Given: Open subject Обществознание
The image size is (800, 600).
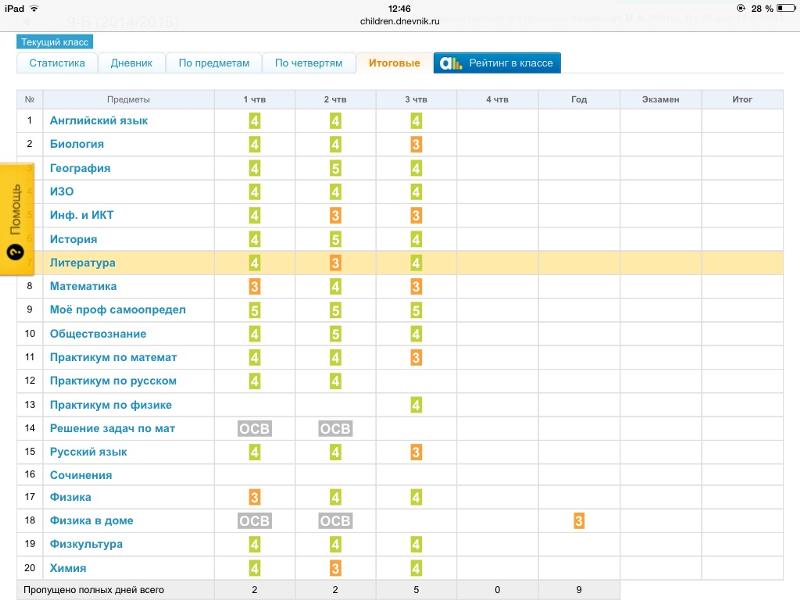Looking at the screenshot, I should (x=98, y=334).
